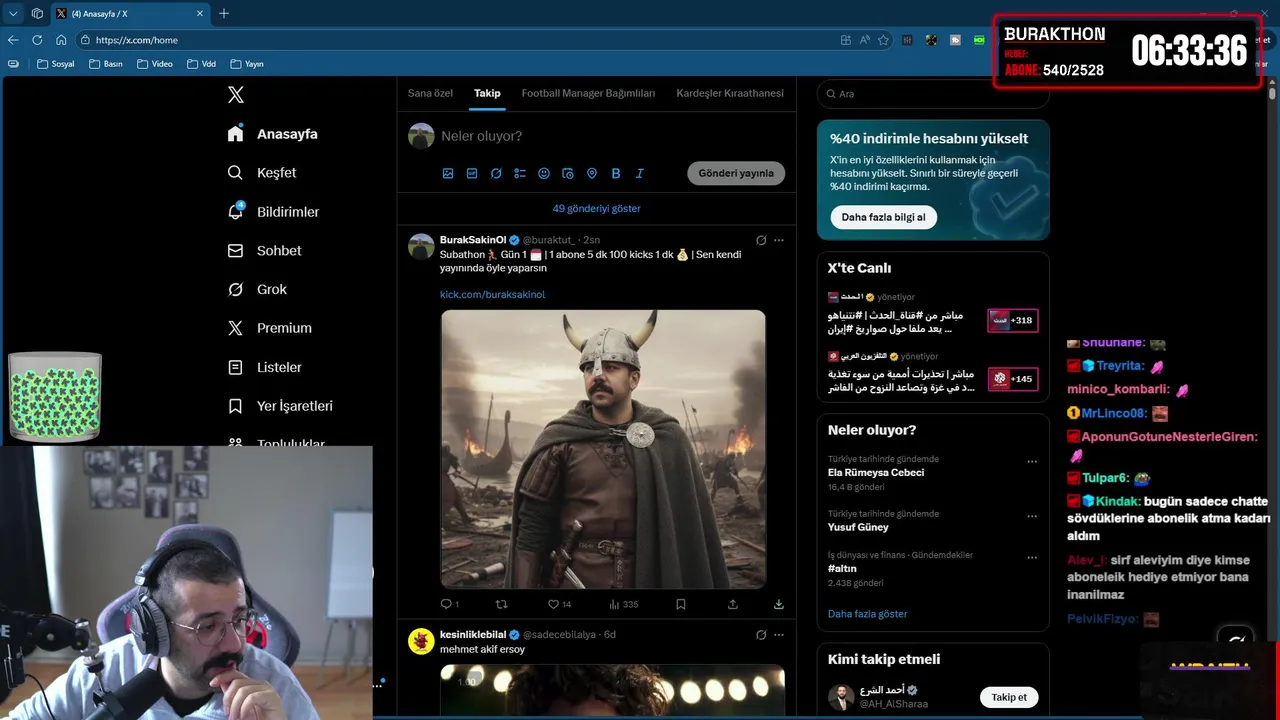Screen dimensions: 1280x720
Task: Open kesinliklebilal post's more options
Action: (779, 634)
